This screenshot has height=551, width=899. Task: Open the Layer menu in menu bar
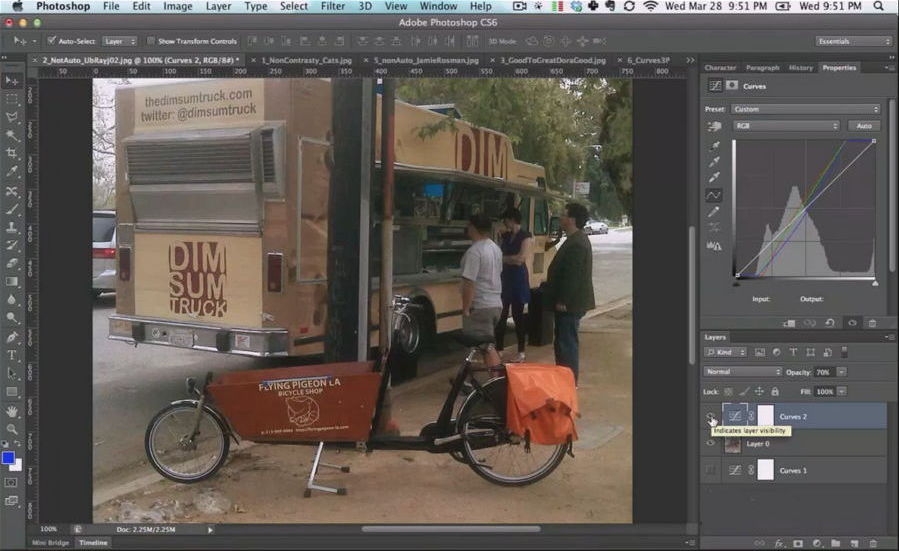click(218, 6)
